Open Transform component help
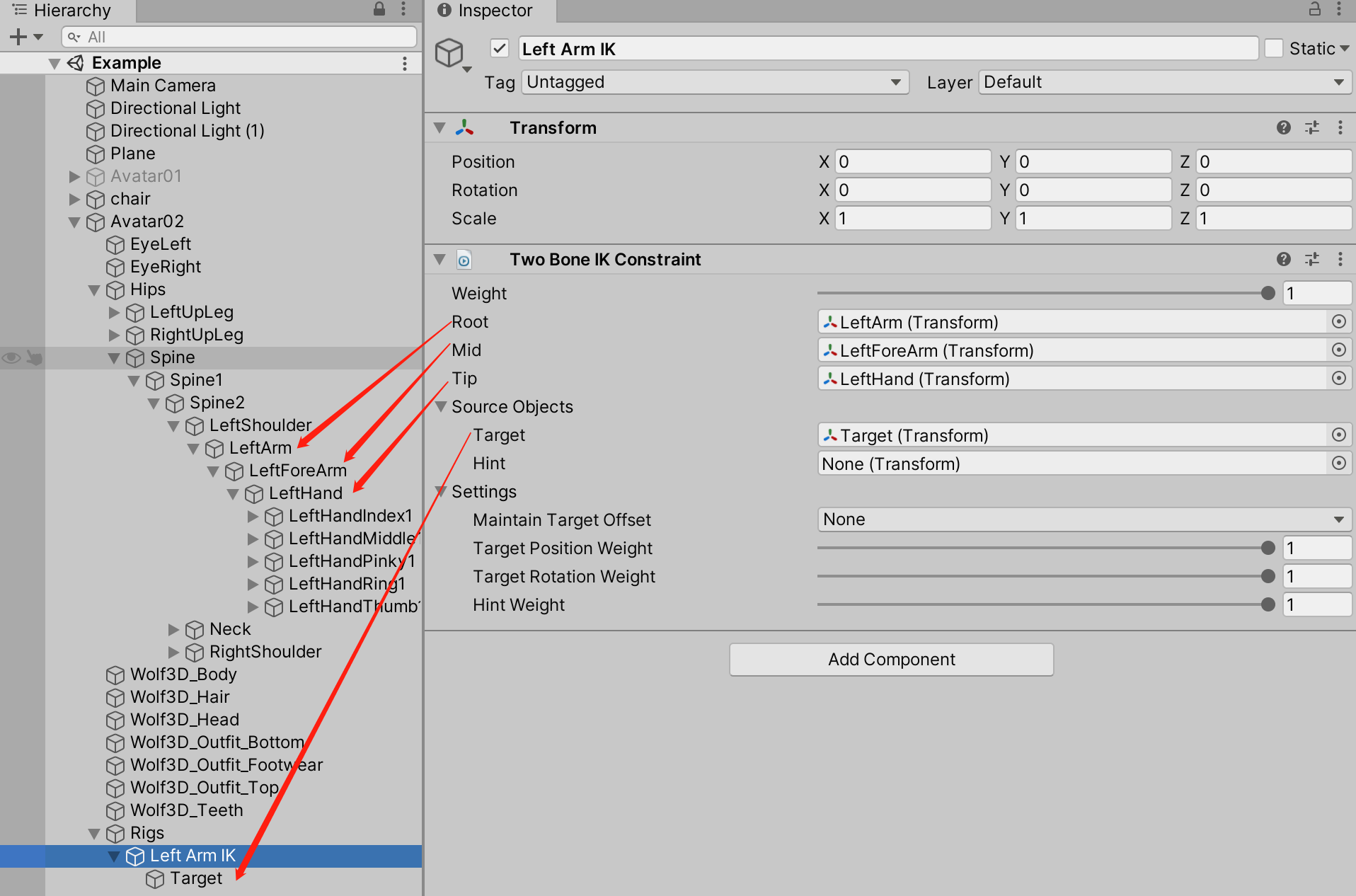The height and width of the screenshot is (896, 1356). coord(1284,127)
